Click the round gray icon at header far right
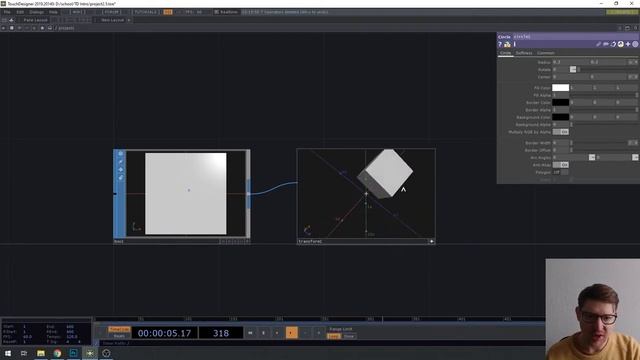Screen dimensions: 640x360 pyautogui.click(x=635, y=44)
